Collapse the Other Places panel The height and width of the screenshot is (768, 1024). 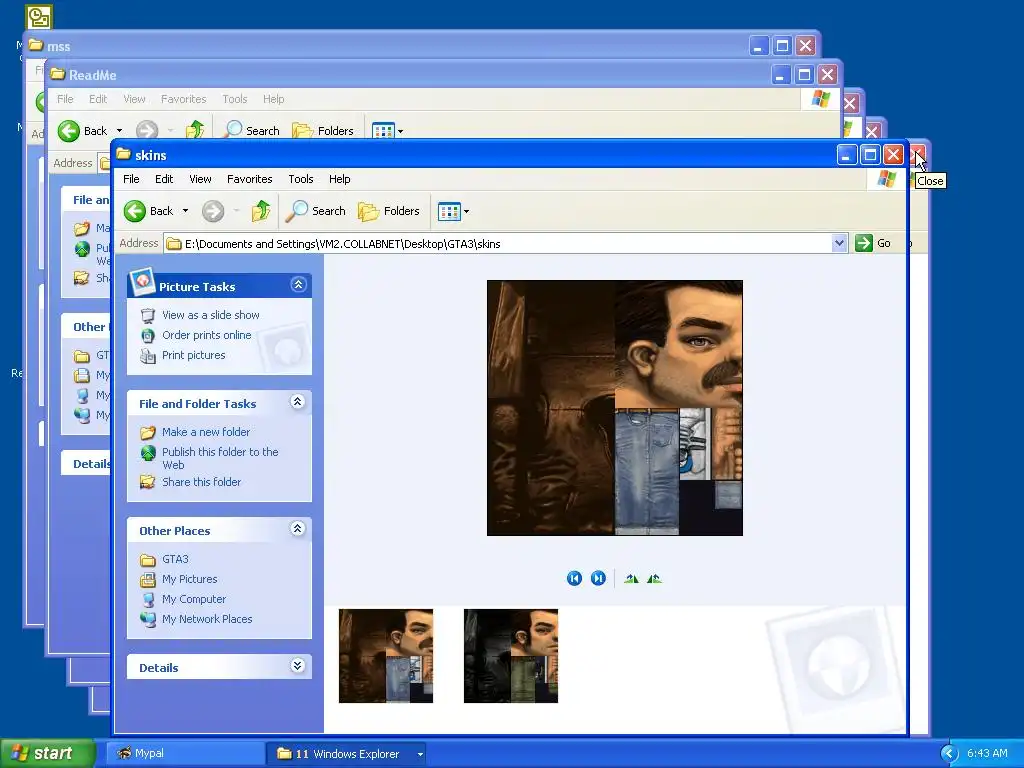(x=298, y=529)
